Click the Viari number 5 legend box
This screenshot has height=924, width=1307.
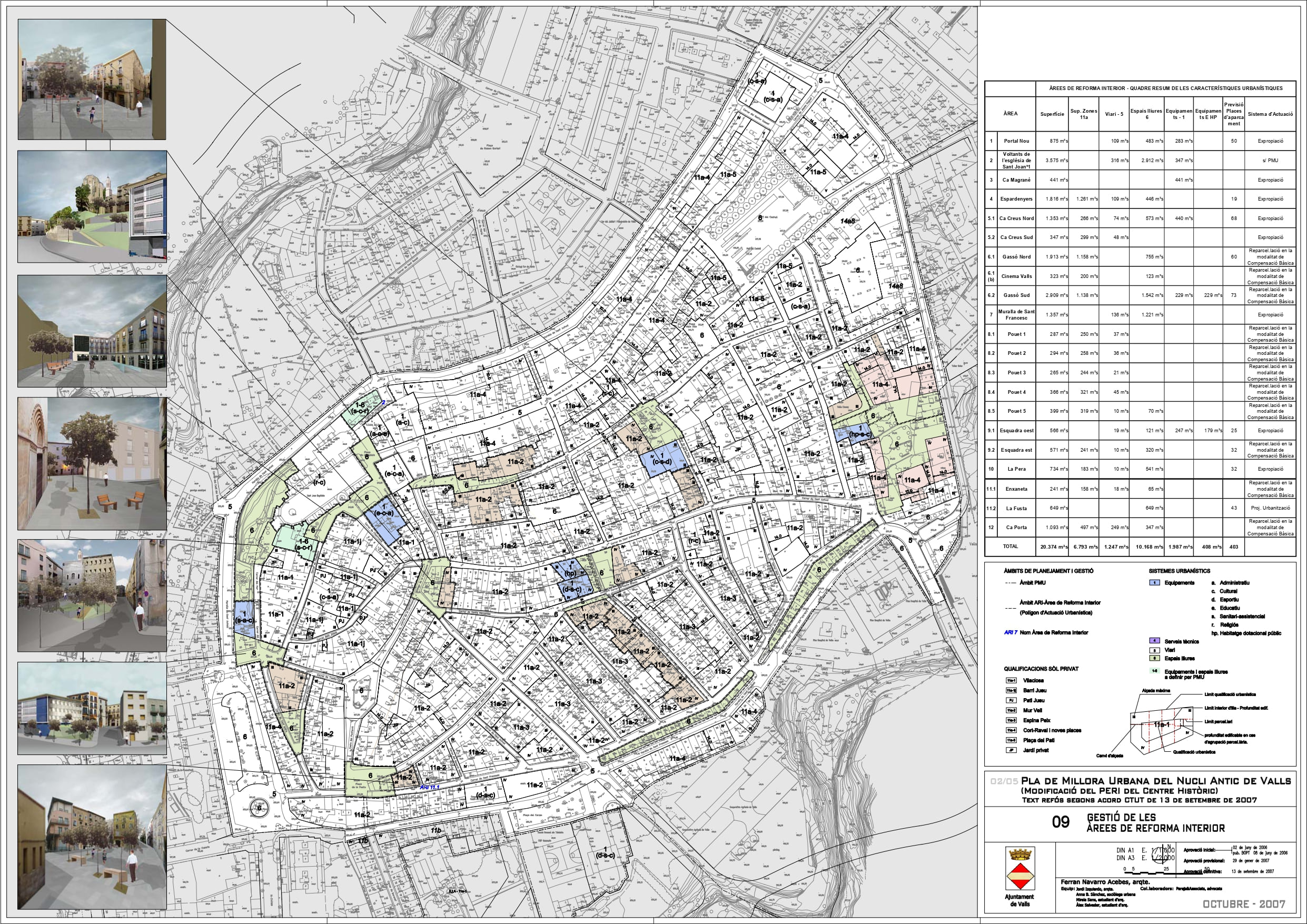click(x=1154, y=650)
